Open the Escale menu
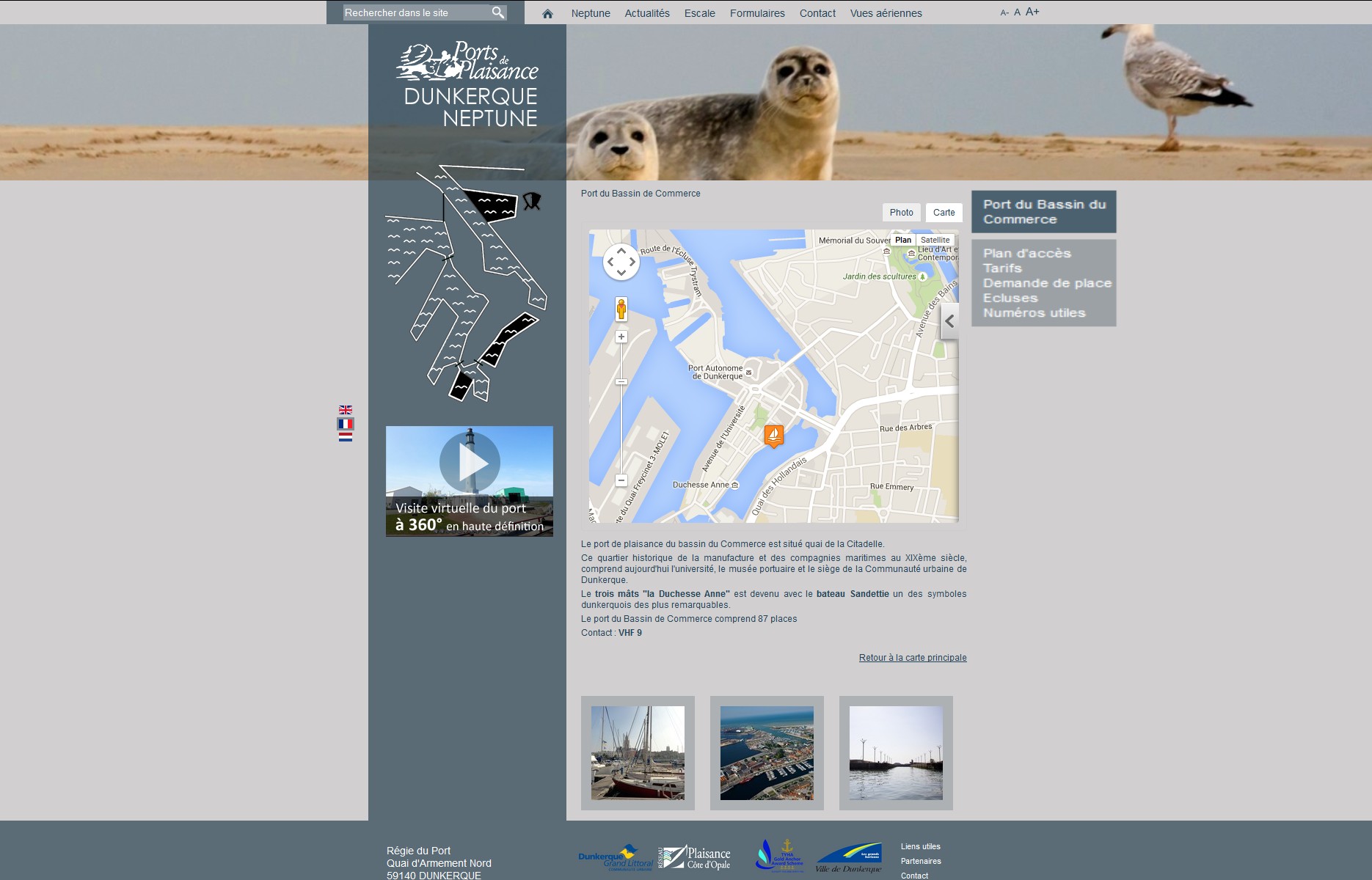Image resolution: width=1372 pixels, height=880 pixels. click(699, 13)
